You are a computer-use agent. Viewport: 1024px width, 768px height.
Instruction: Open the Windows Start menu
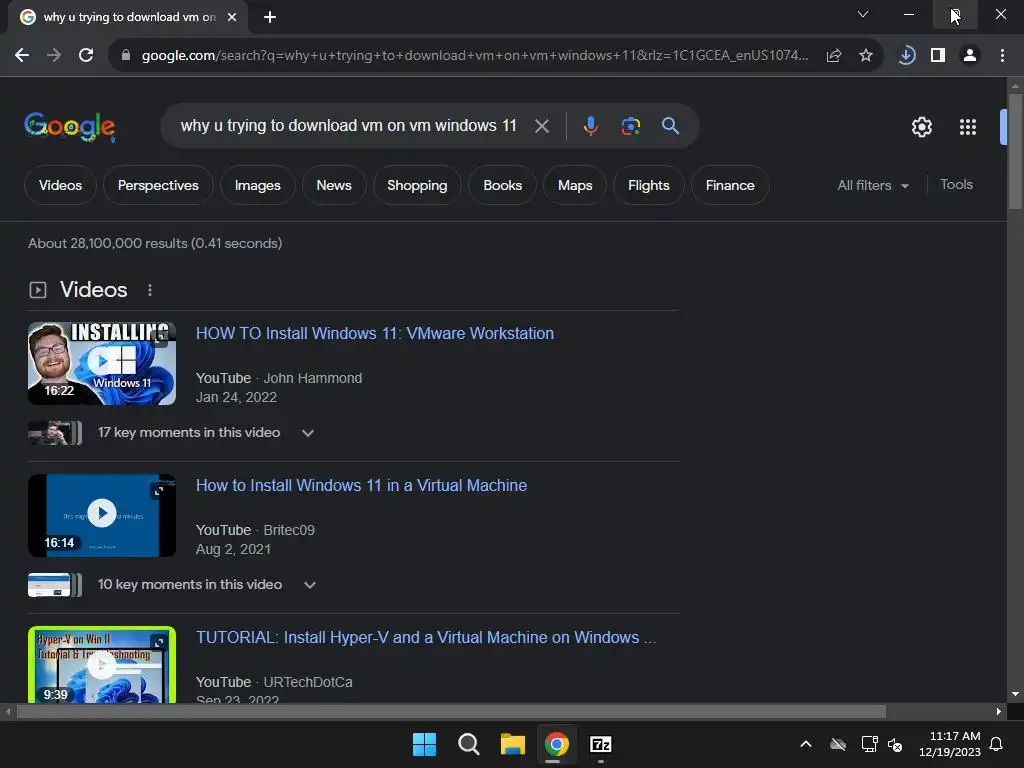click(424, 744)
